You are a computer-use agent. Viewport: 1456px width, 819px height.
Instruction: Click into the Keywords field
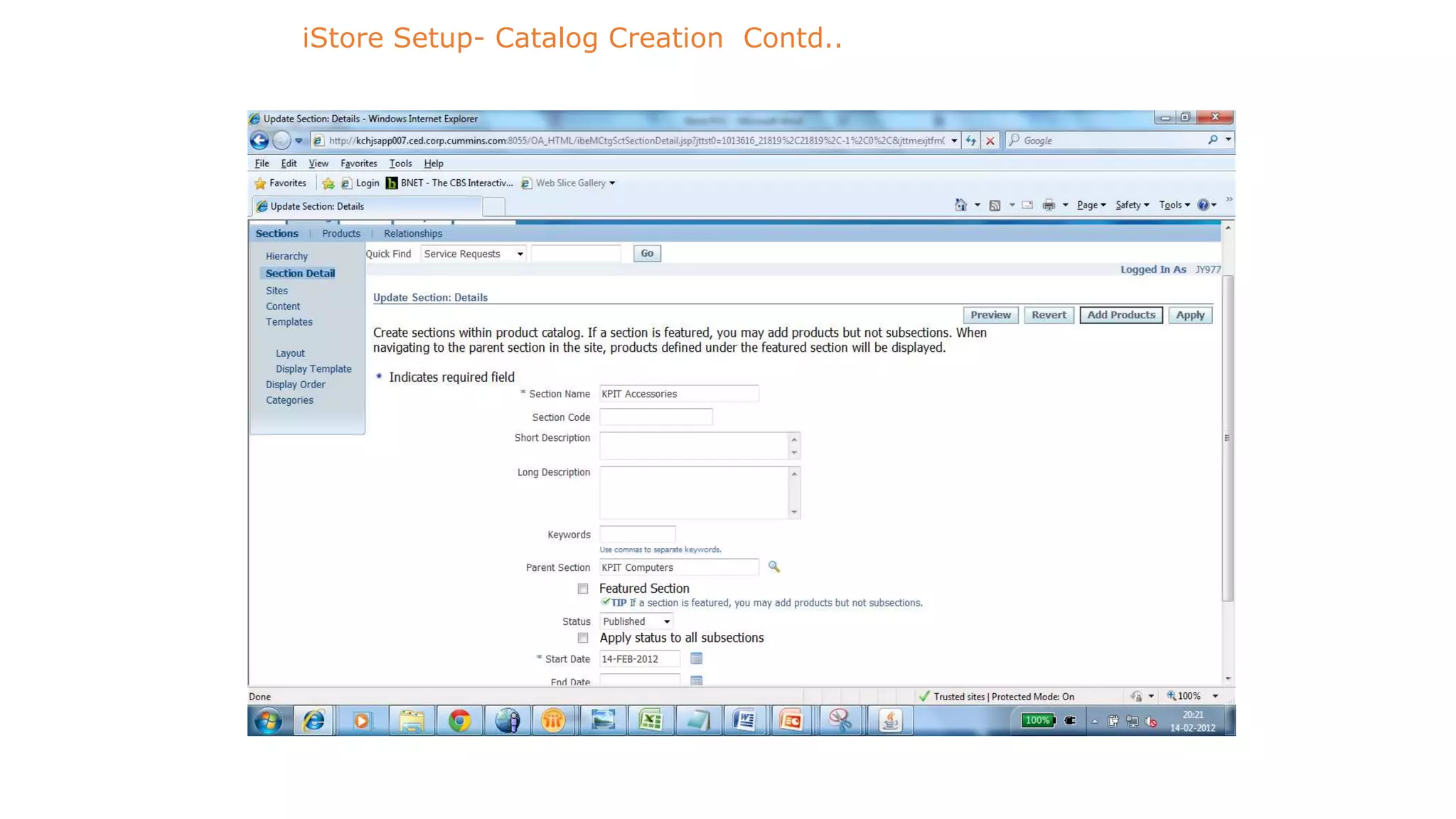[637, 535]
